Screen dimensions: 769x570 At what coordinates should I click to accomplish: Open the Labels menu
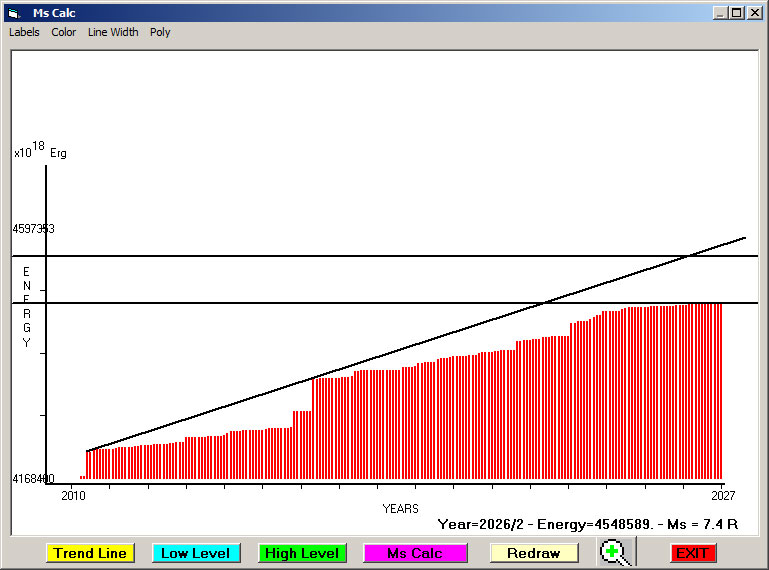24,32
